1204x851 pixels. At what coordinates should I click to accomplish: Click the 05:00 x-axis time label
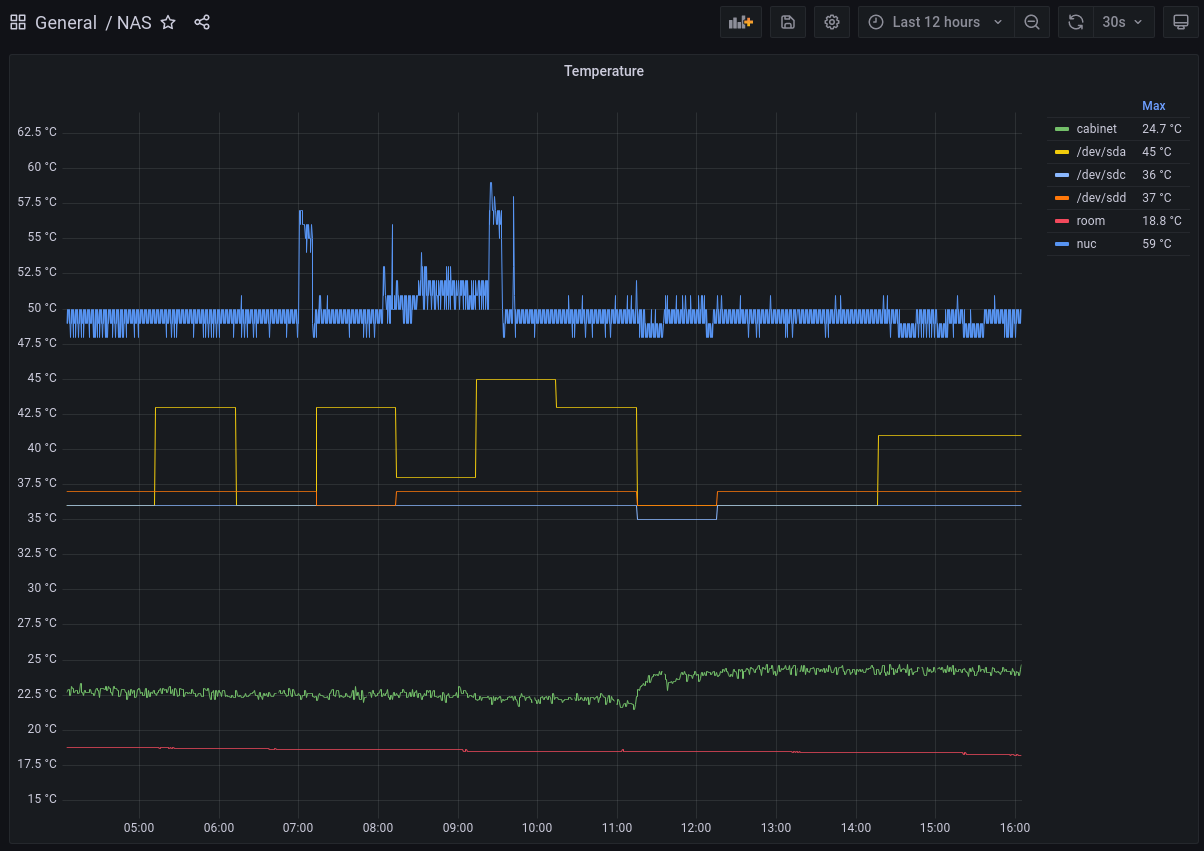(139, 828)
